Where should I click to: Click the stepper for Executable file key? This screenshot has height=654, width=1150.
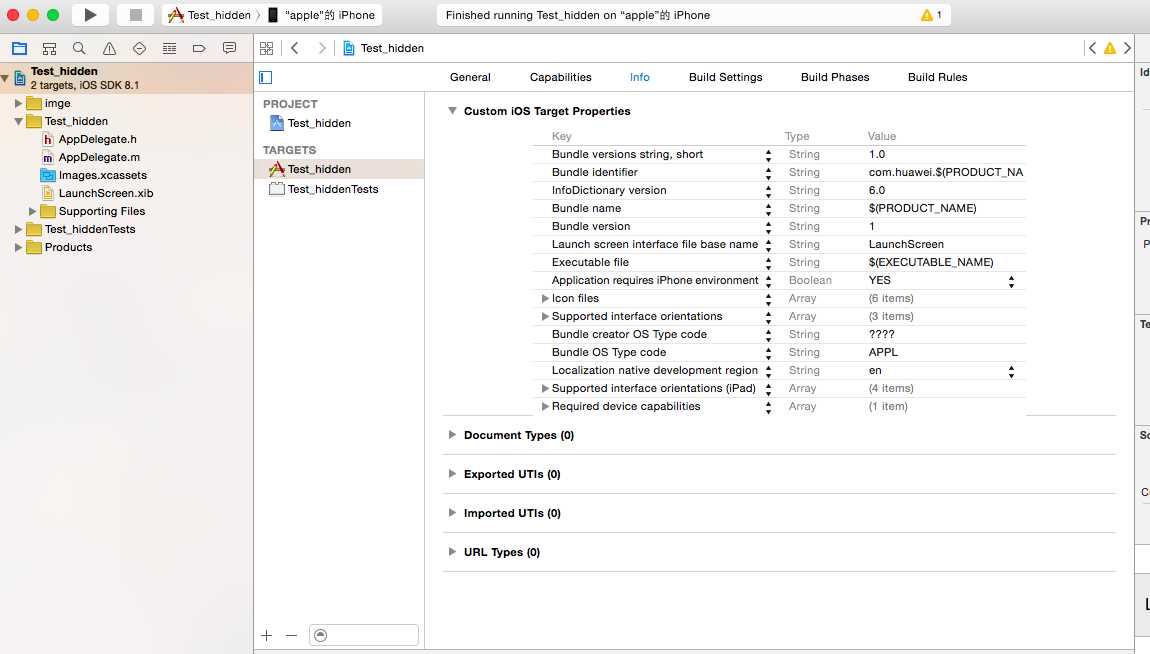768,263
